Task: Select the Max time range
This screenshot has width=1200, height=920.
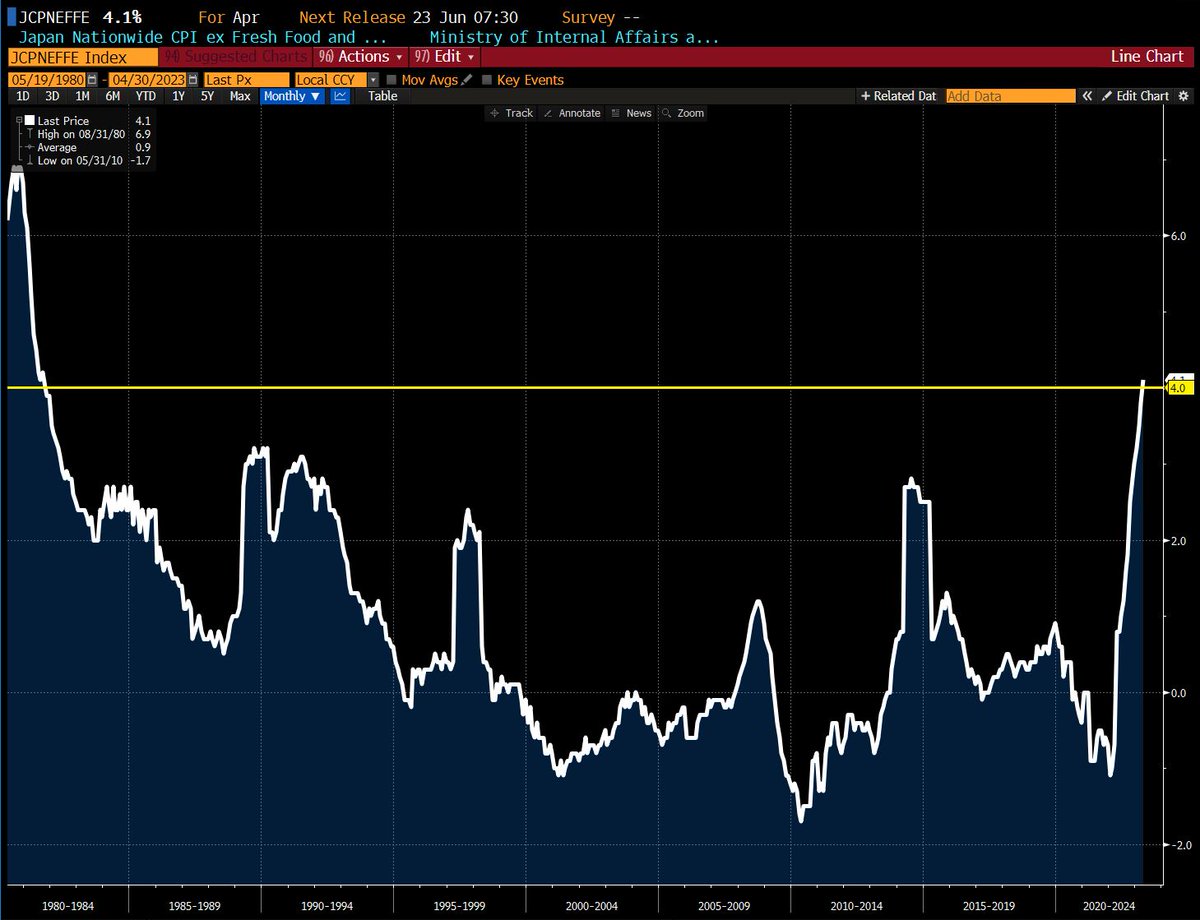Action: [x=240, y=95]
